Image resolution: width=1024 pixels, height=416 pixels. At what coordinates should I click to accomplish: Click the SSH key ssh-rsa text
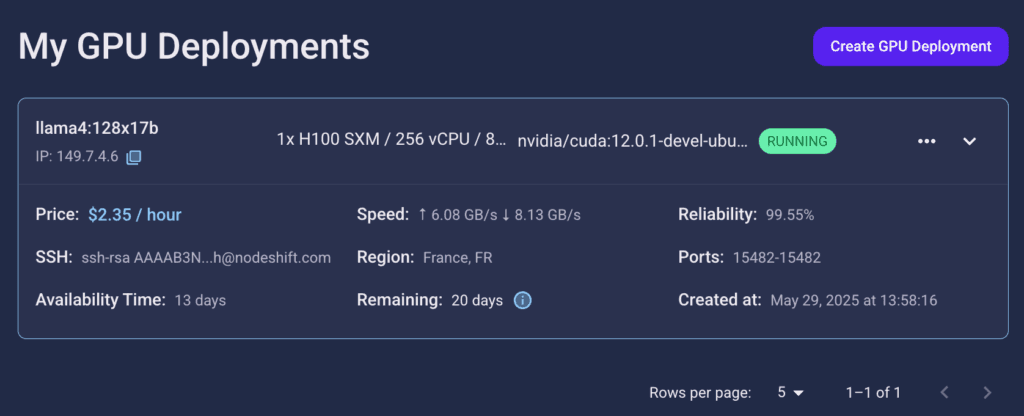[206, 257]
